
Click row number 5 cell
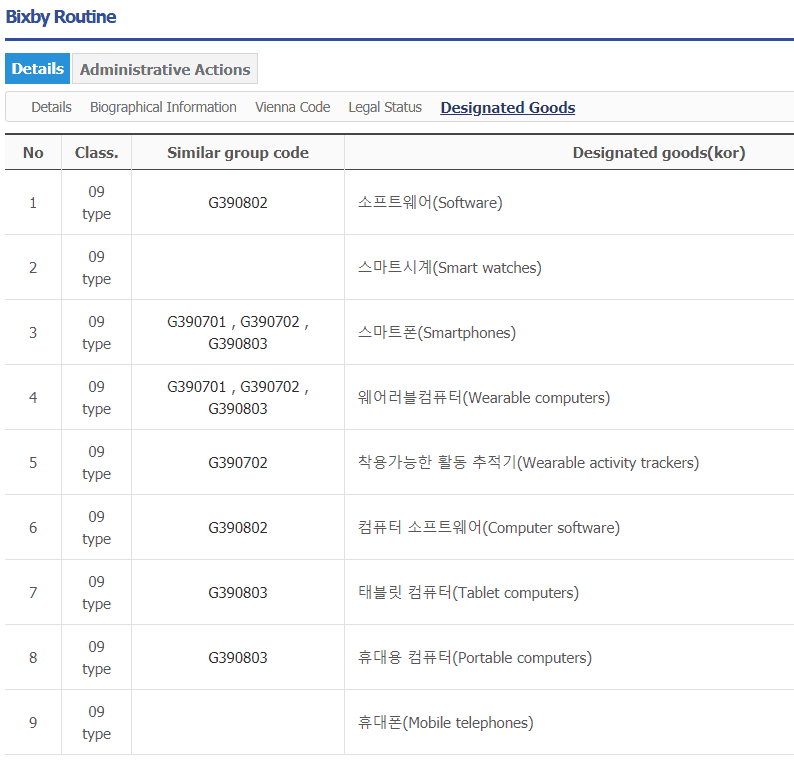point(33,462)
